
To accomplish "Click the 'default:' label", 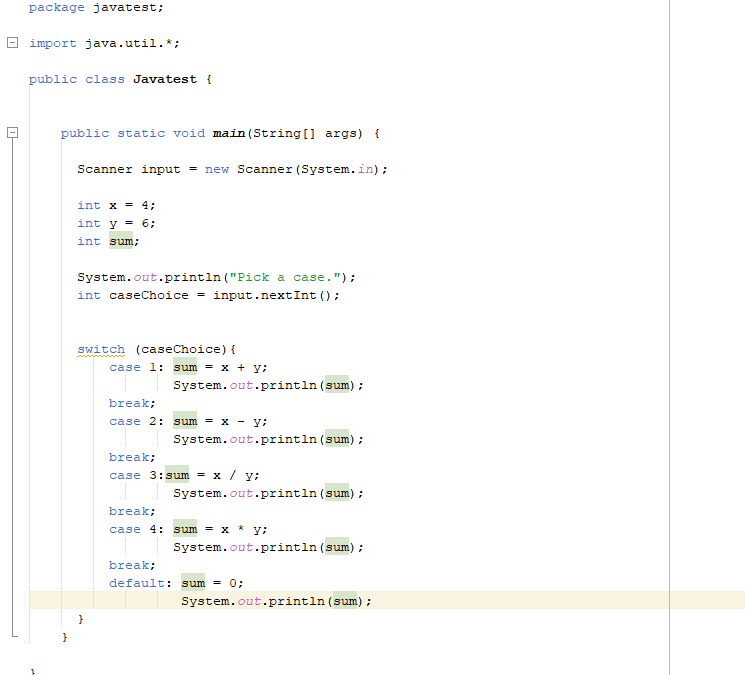I will pyautogui.click(x=140, y=583).
